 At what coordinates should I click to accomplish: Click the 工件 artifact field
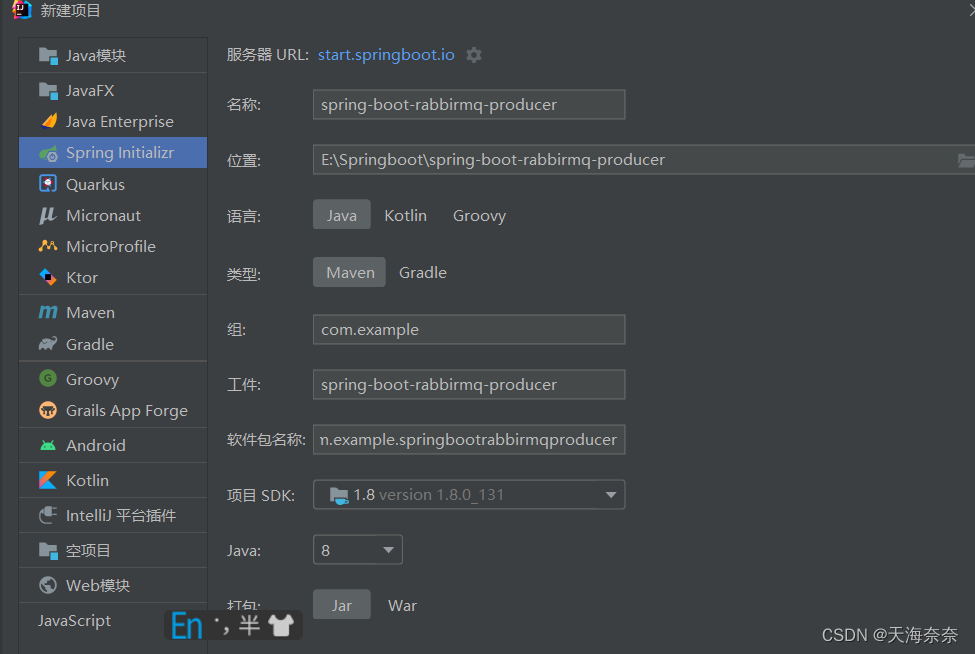(469, 385)
